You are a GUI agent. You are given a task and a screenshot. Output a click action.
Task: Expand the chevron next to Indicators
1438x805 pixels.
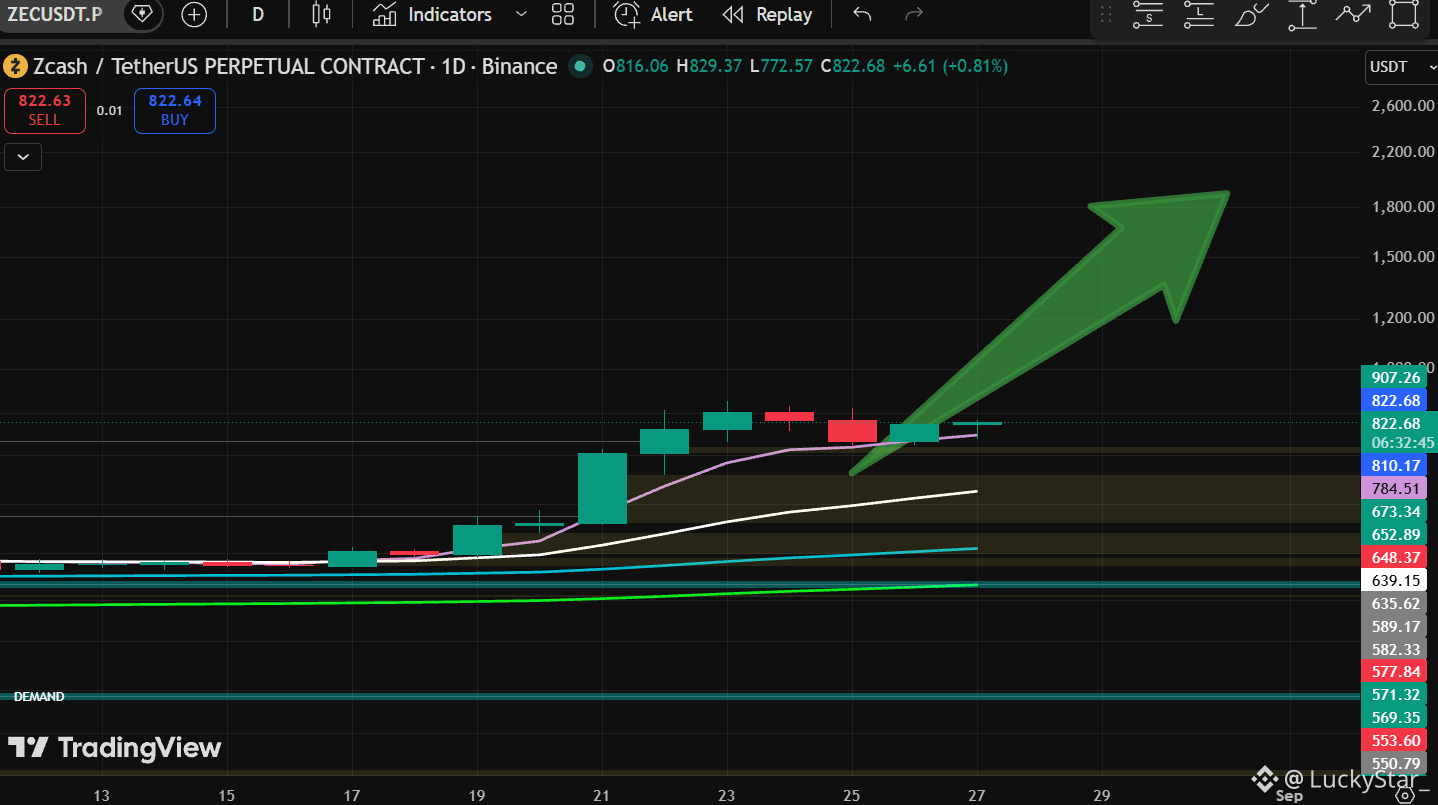pyautogui.click(x=520, y=14)
